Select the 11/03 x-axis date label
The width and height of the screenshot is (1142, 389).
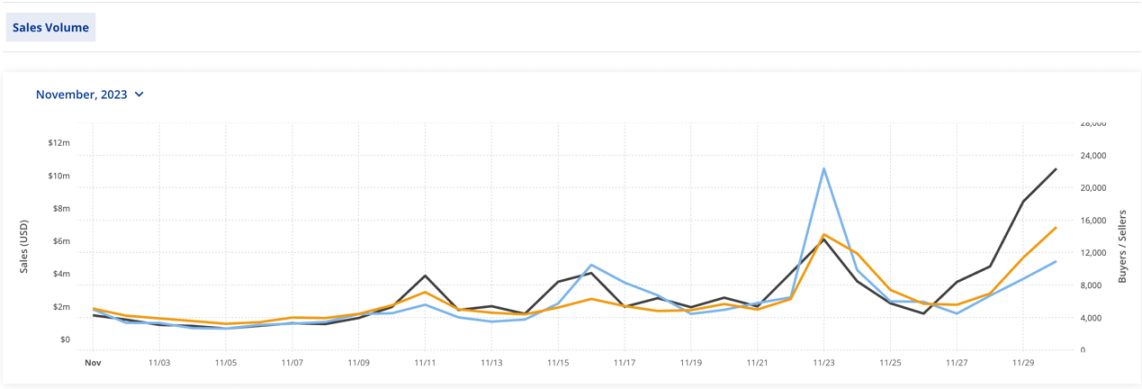click(159, 362)
